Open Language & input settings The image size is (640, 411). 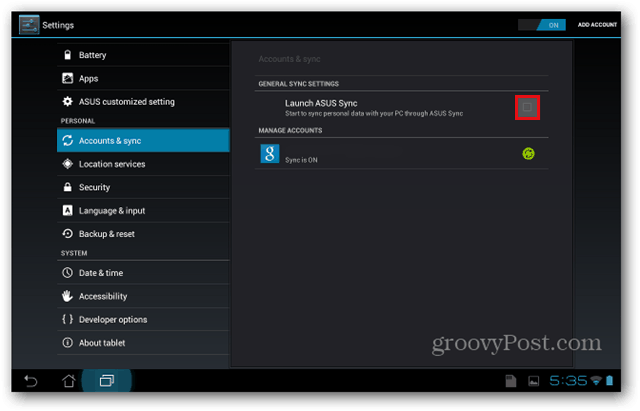tap(143, 210)
